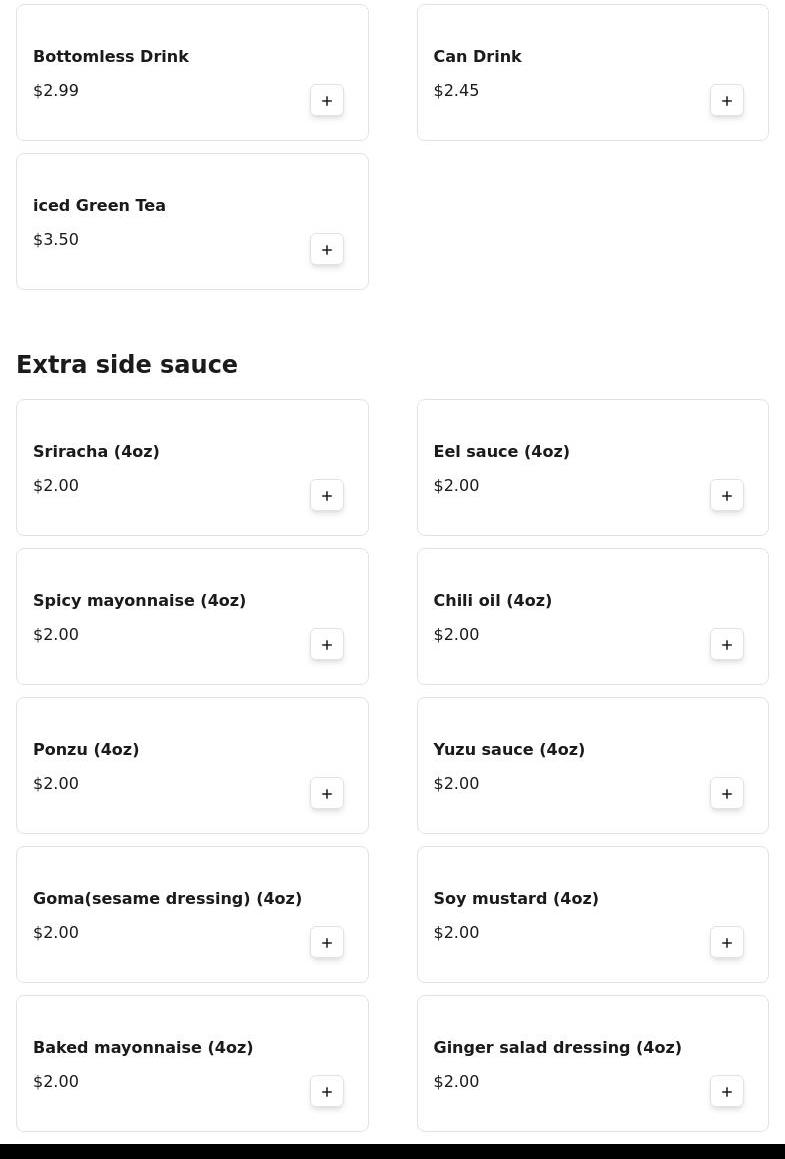Add Ponzu (4oz) with plus icon

[327, 793]
